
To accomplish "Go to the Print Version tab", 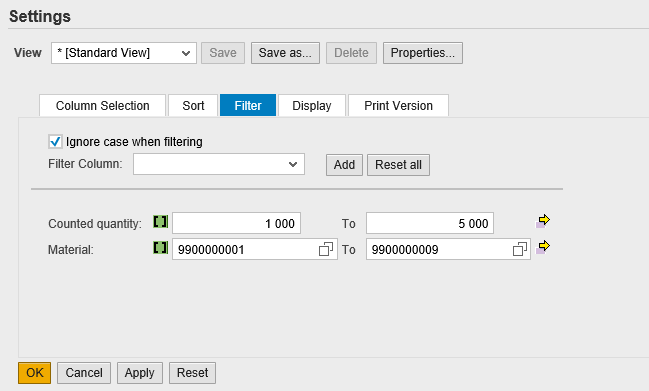I will point(398,106).
